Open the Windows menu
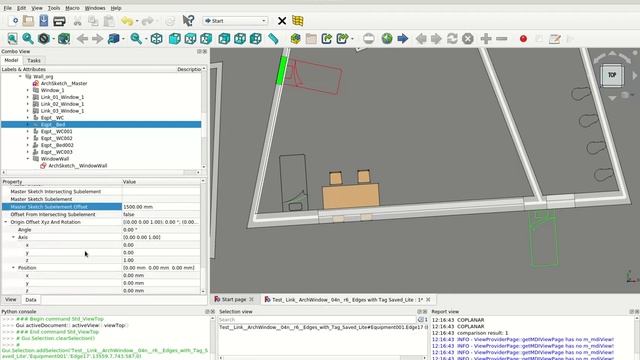640x360 pixels. [x=95, y=8]
